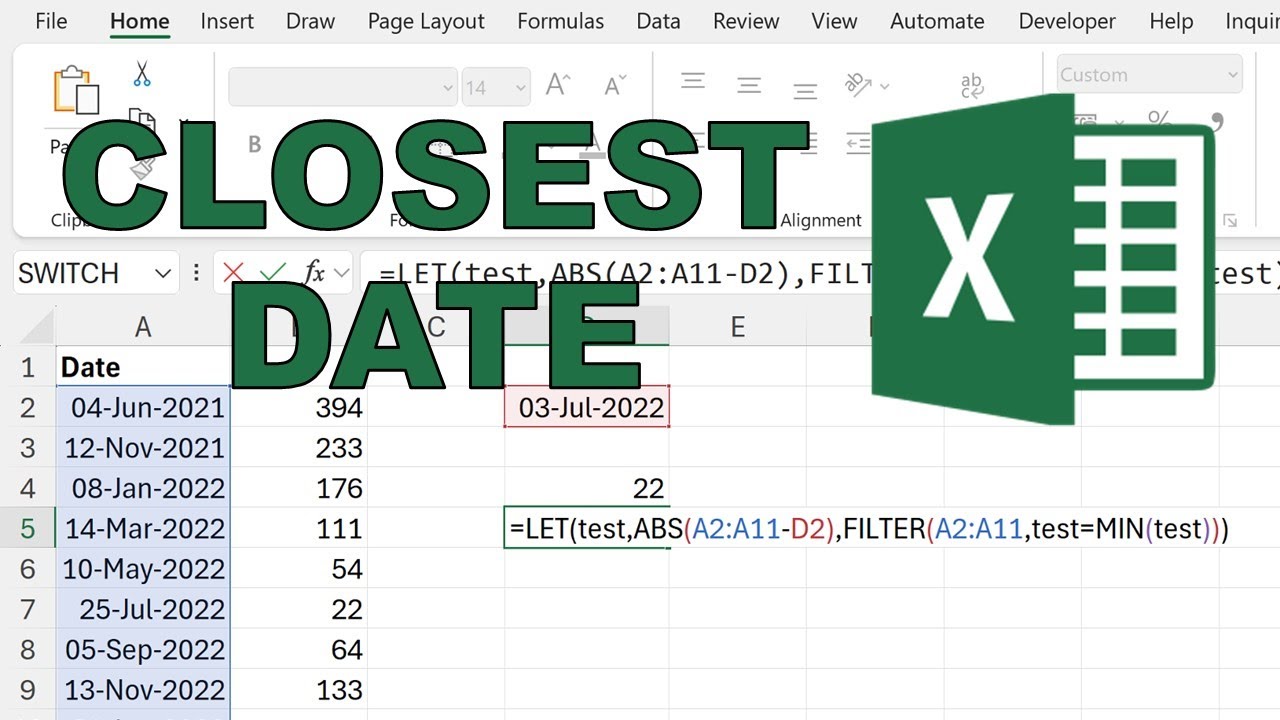Select cell with 25-Jul-2022
The image size is (1280, 720).
coord(143,609)
